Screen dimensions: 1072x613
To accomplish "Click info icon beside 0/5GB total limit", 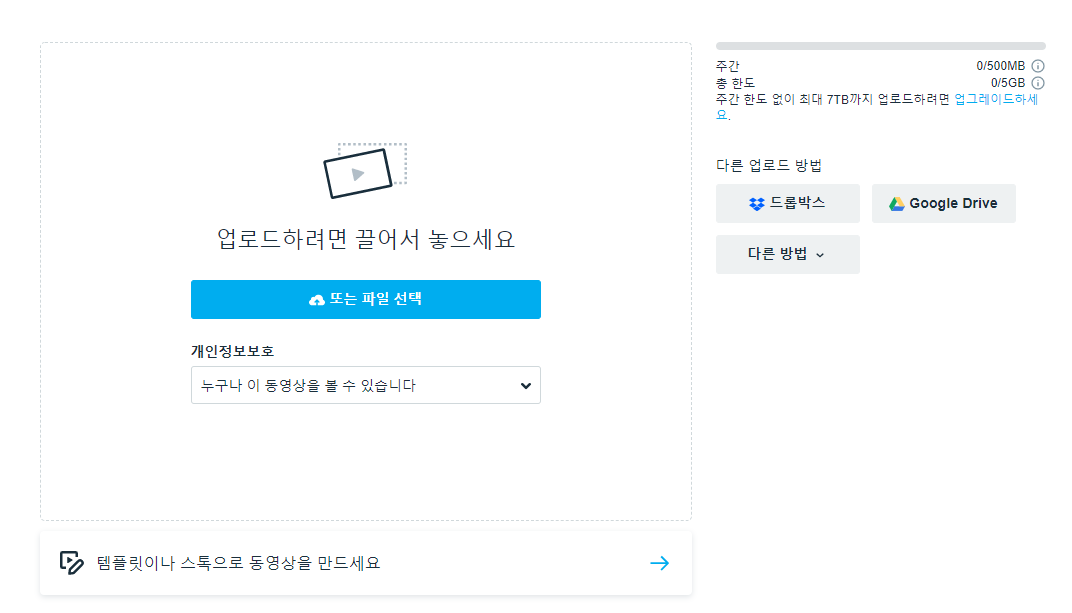I will pos(1038,83).
